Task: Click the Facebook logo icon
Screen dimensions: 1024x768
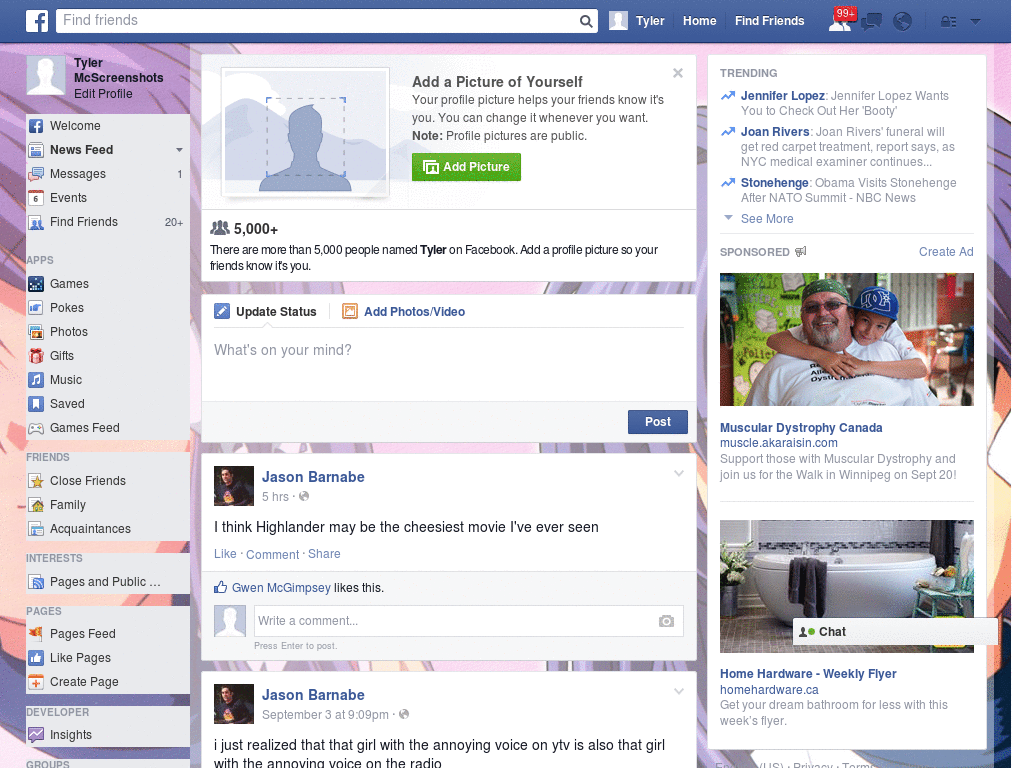Action: pyautogui.click(x=37, y=21)
